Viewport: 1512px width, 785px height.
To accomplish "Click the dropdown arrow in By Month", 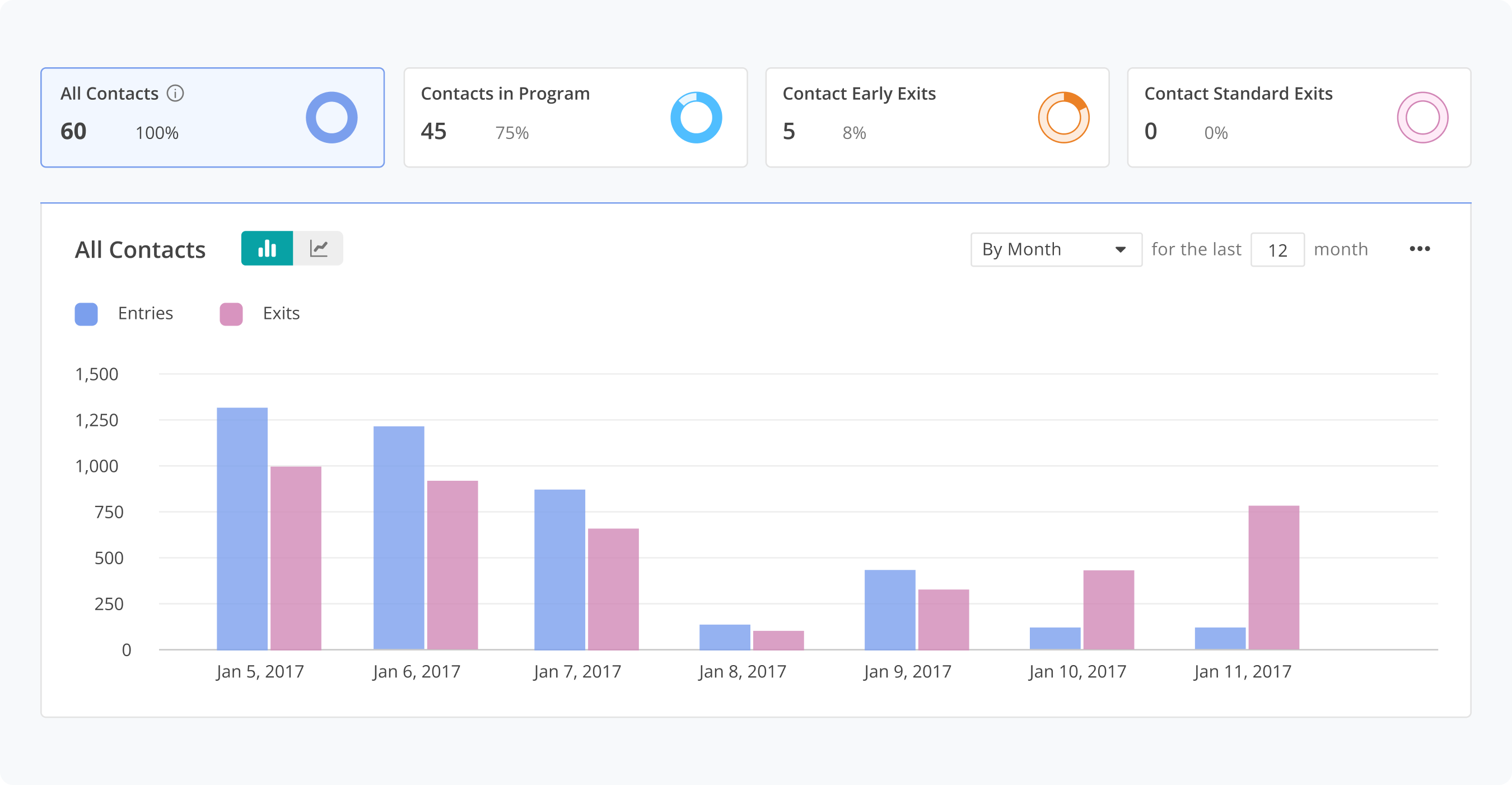I will [1120, 250].
